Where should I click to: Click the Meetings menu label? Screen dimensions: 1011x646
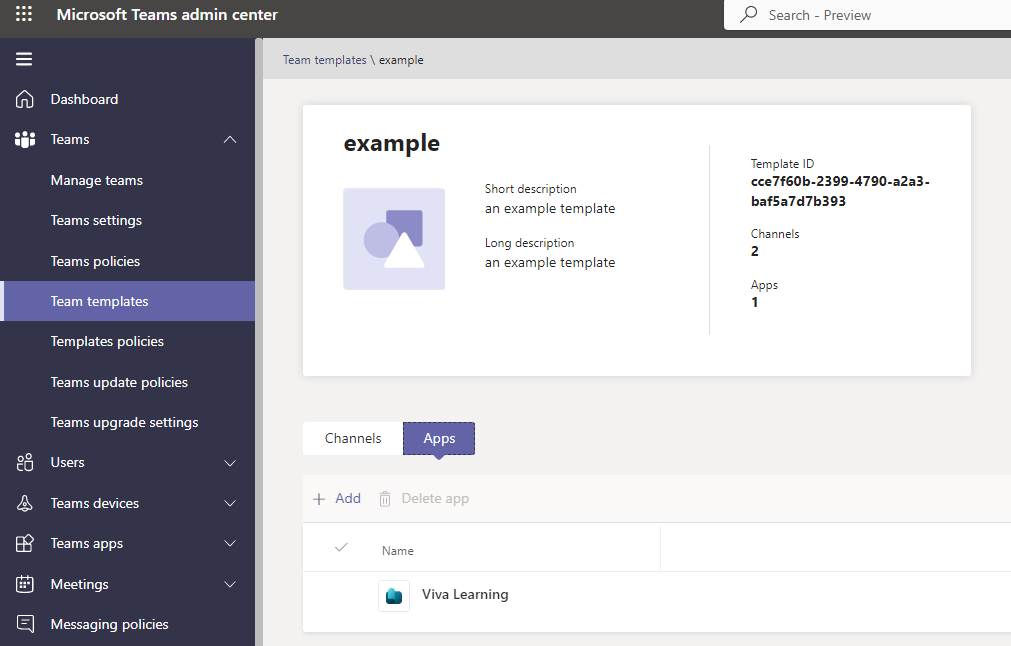pyautogui.click(x=80, y=584)
